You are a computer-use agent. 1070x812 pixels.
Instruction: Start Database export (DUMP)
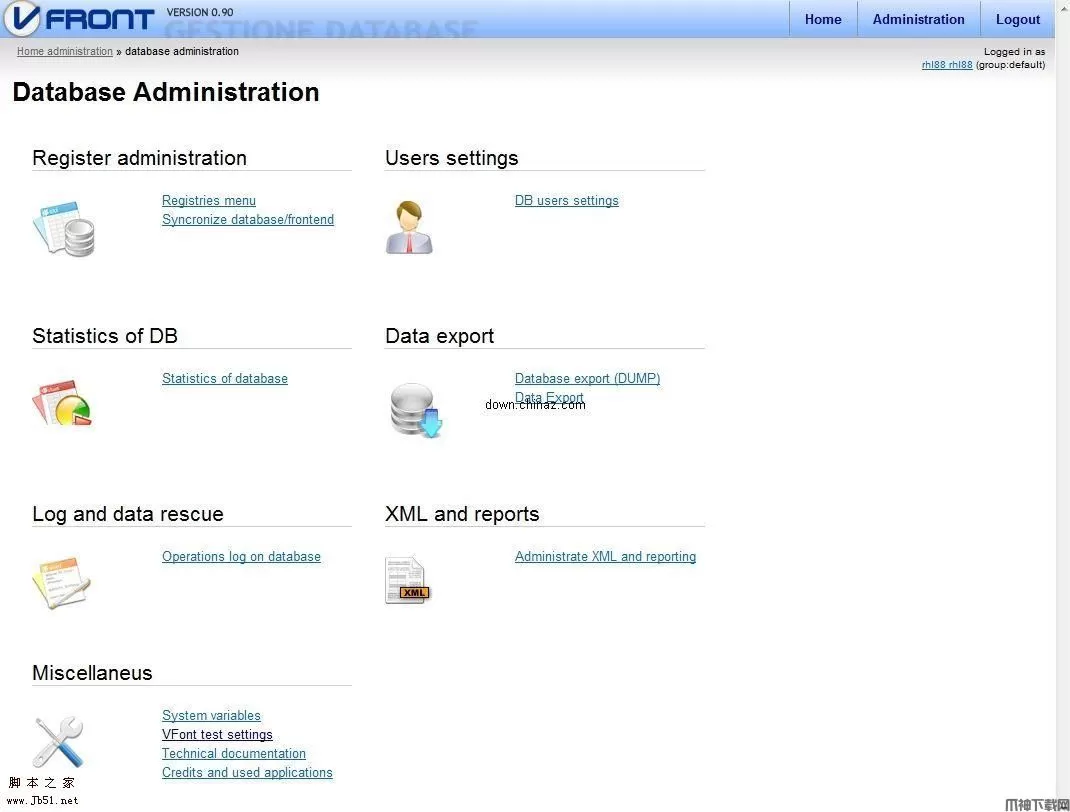(x=587, y=378)
